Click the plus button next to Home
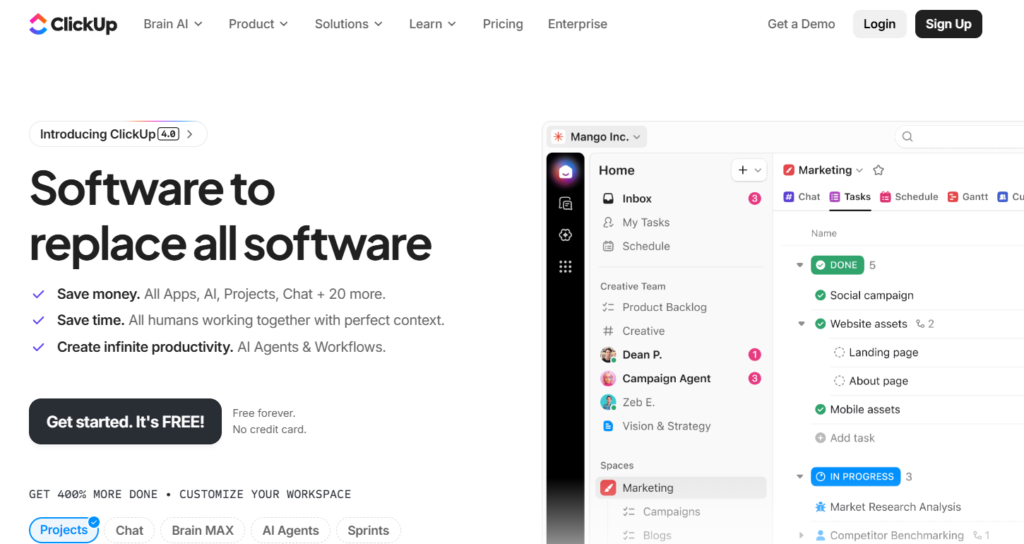The height and width of the screenshot is (544, 1024). (743, 170)
